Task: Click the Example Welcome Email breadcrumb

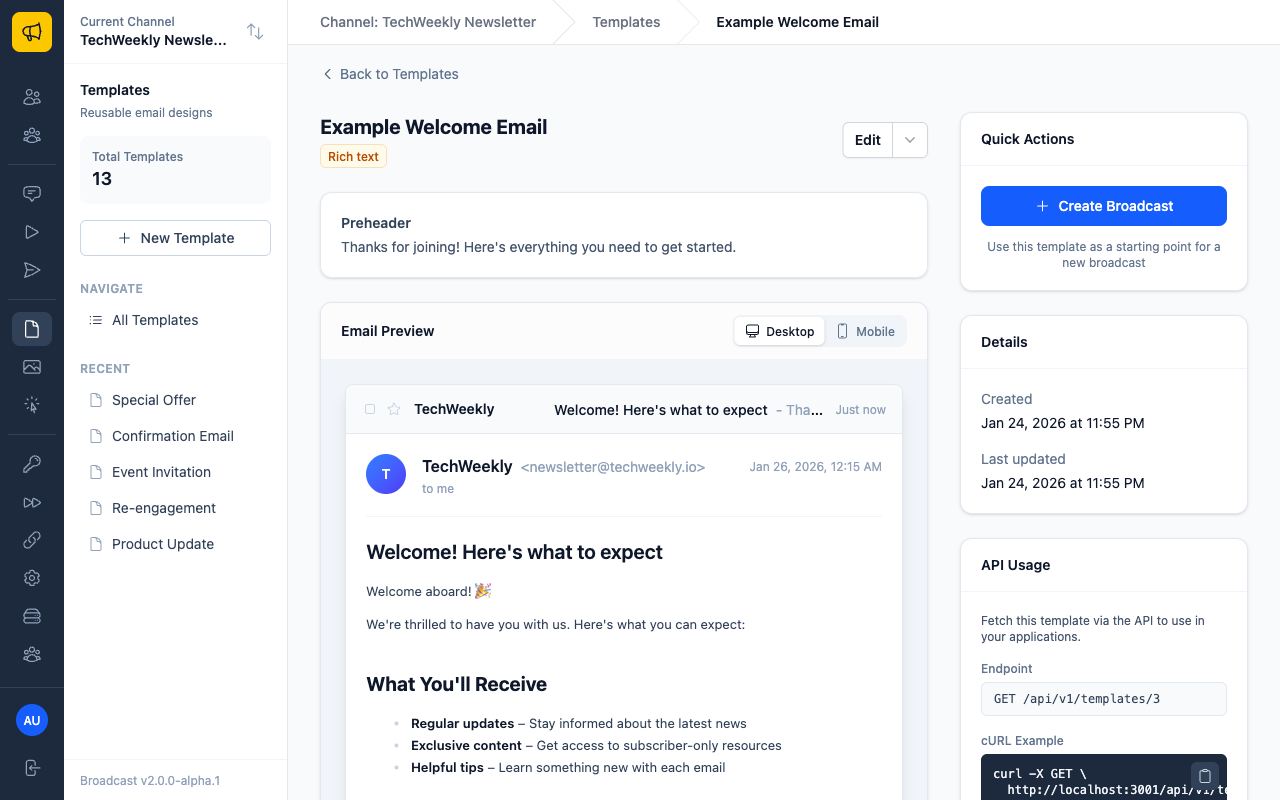Action: 798,22
